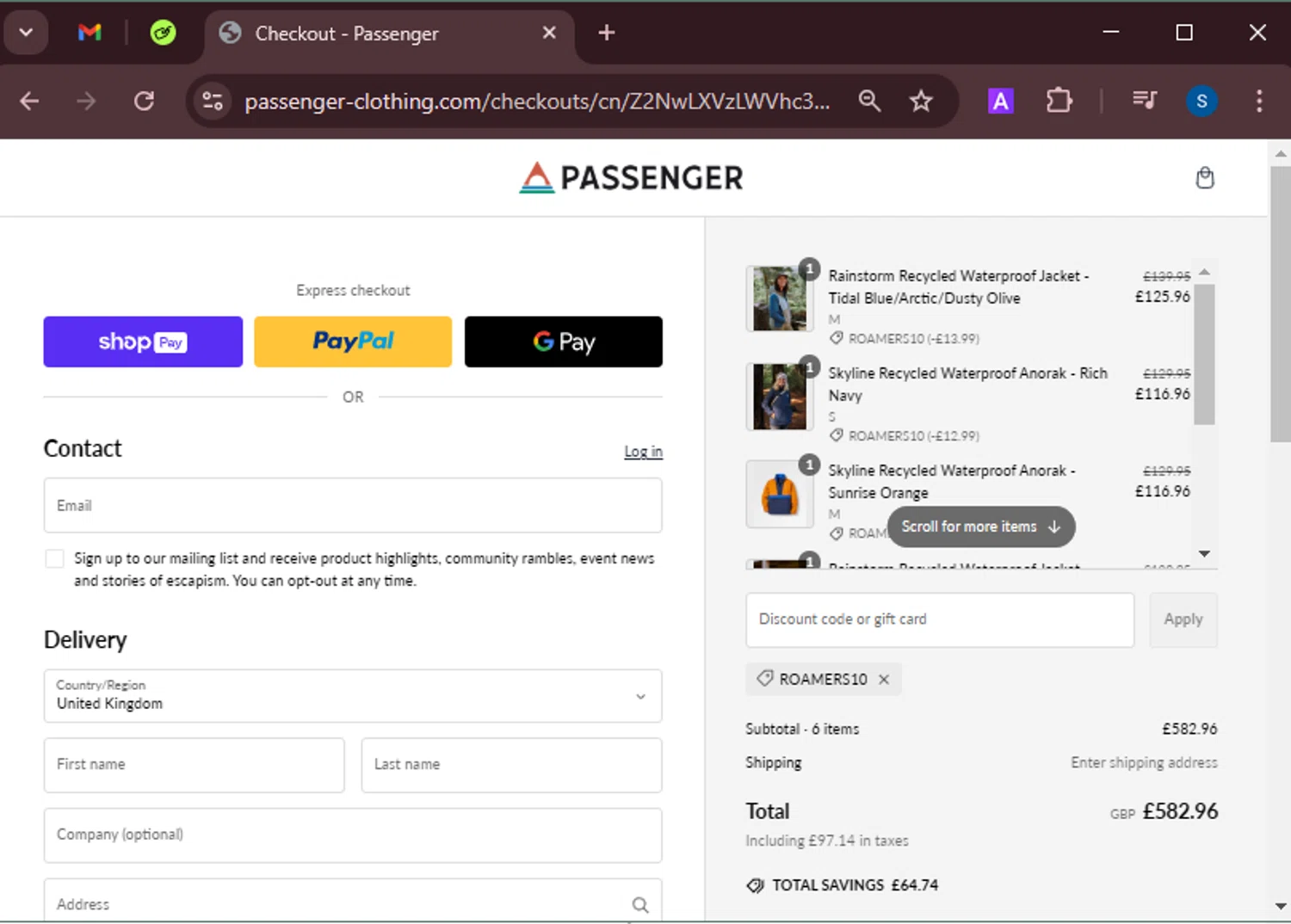Go forward in browser history
This screenshot has height=924, width=1291.
pos(86,102)
